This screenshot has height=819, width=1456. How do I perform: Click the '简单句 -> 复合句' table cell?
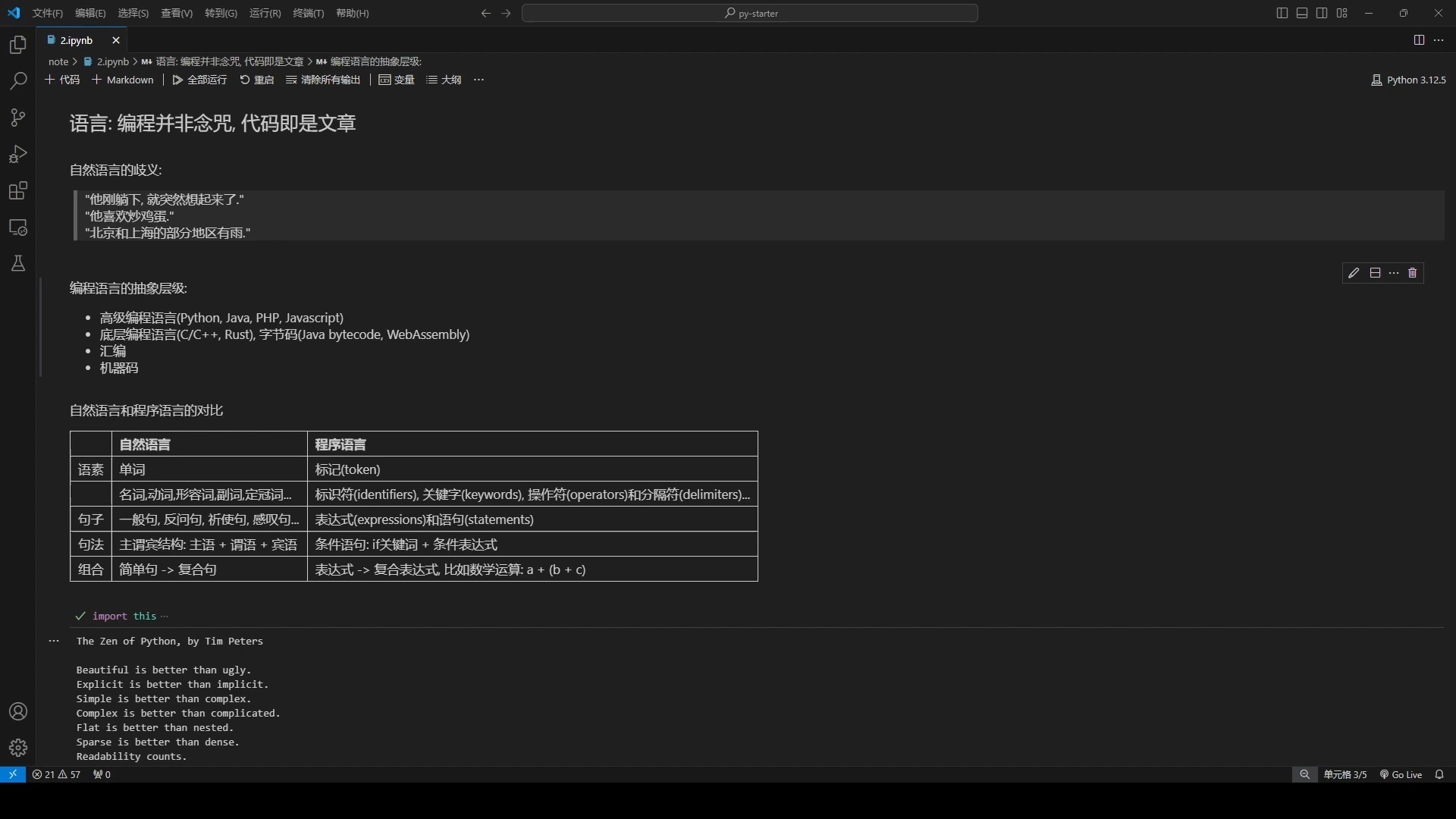click(x=209, y=570)
